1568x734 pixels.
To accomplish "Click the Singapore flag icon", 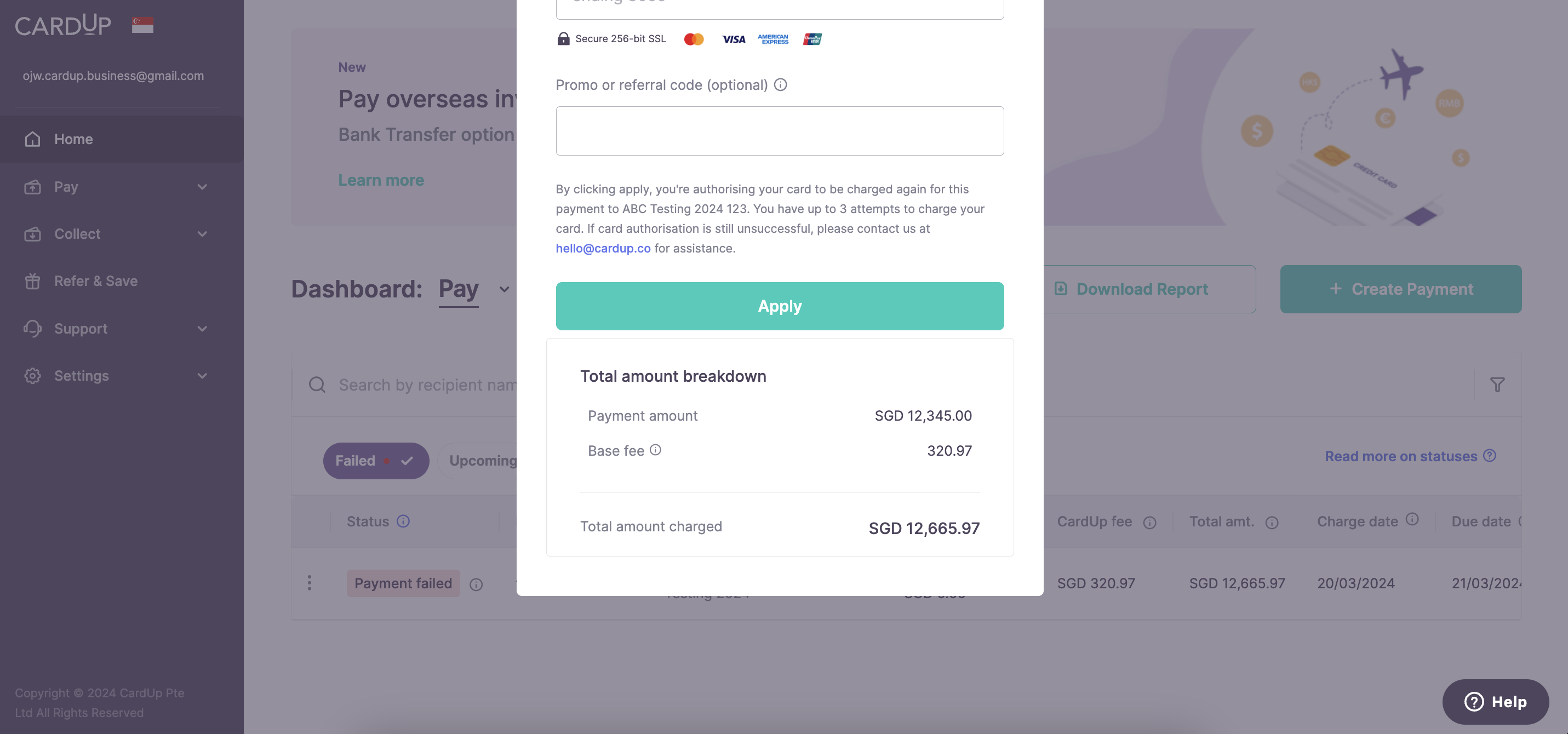I will [x=142, y=25].
